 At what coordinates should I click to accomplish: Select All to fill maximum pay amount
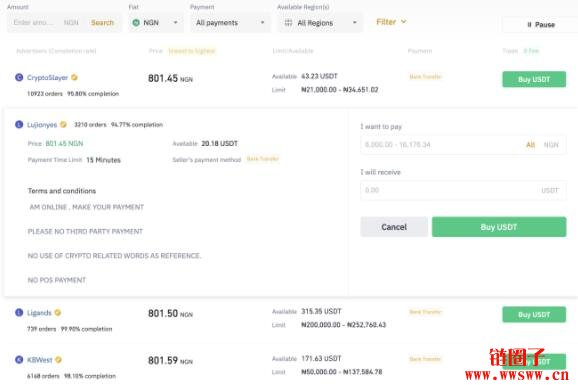click(530, 145)
